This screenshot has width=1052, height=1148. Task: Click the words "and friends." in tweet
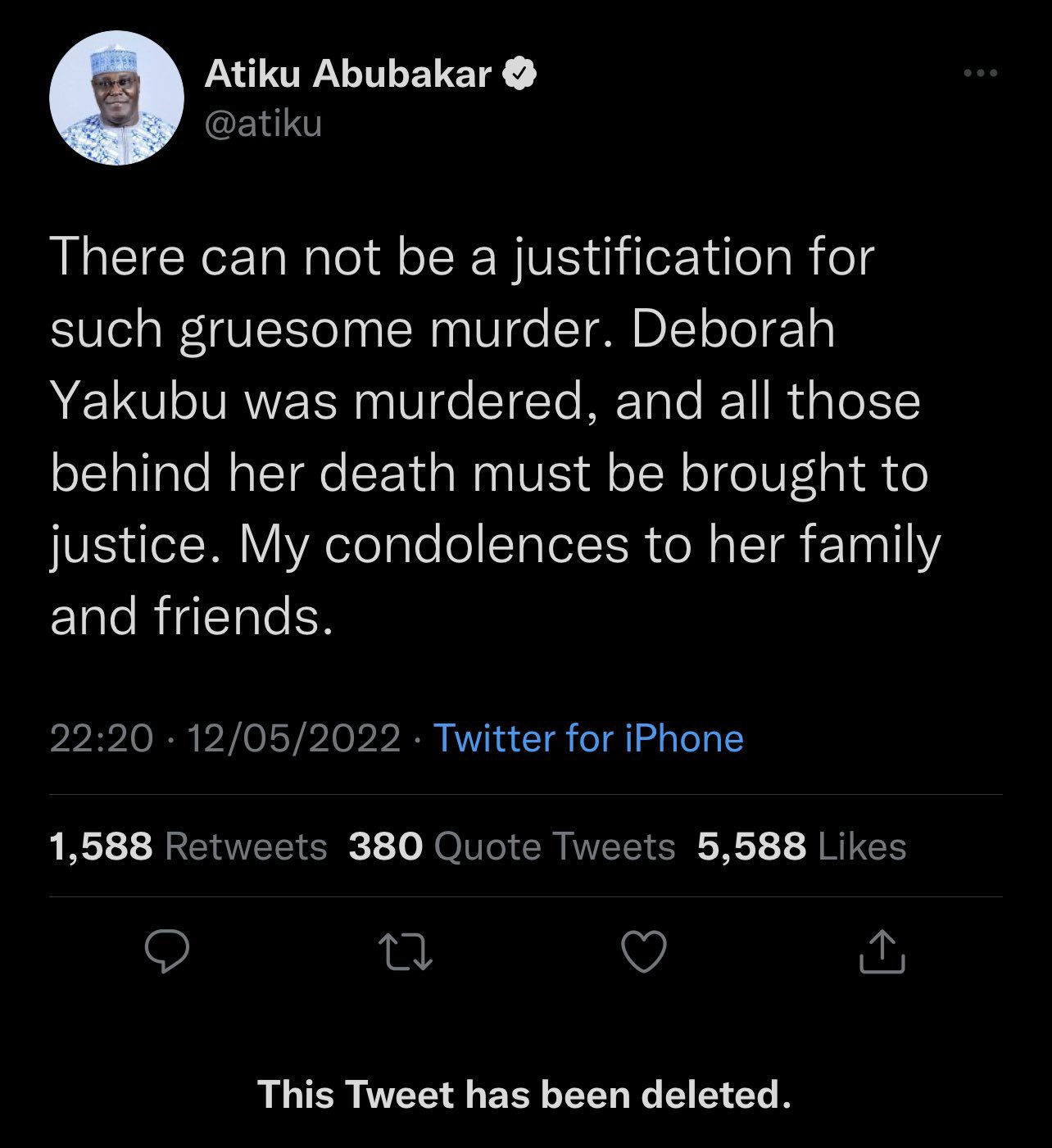[192, 617]
